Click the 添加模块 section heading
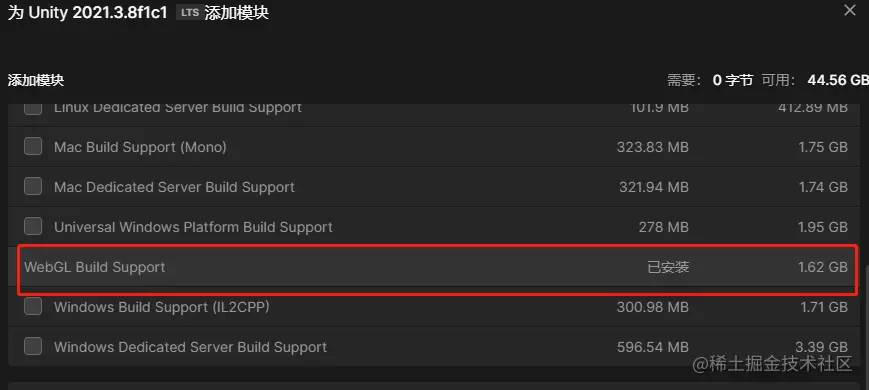This screenshot has width=869, height=390. coord(36,80)
